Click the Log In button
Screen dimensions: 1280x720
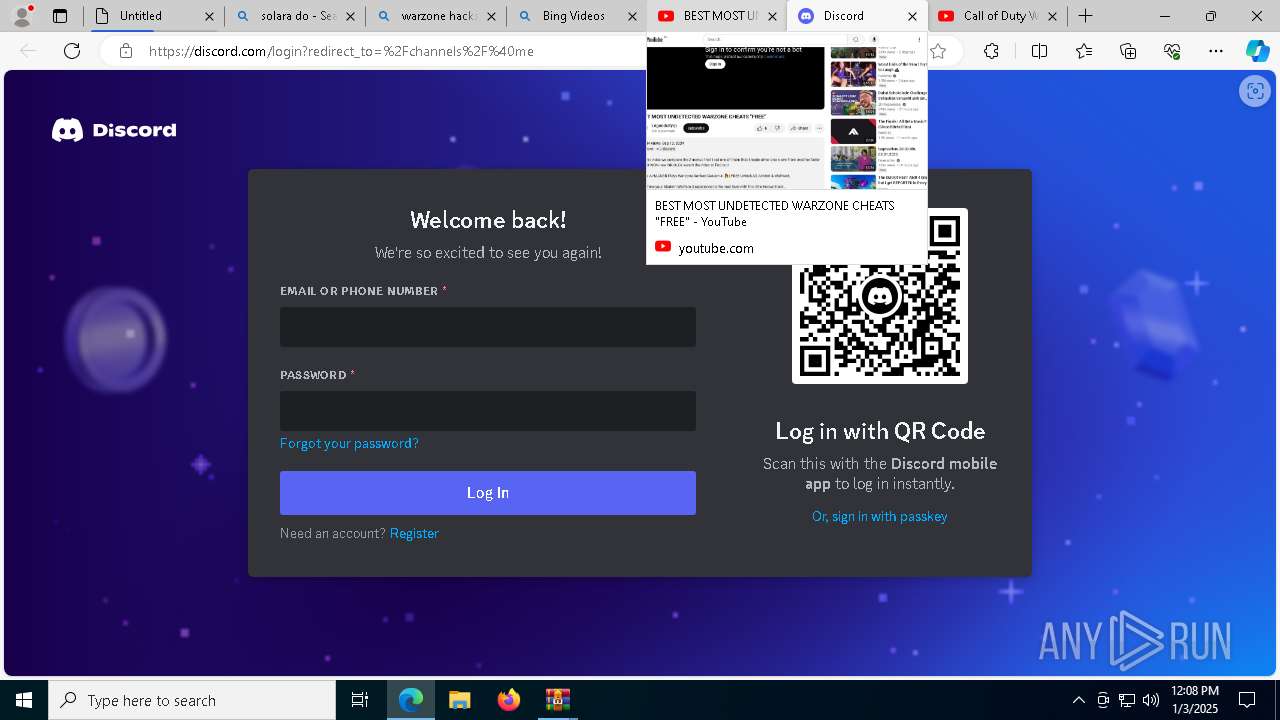click(x=488, y=493)
